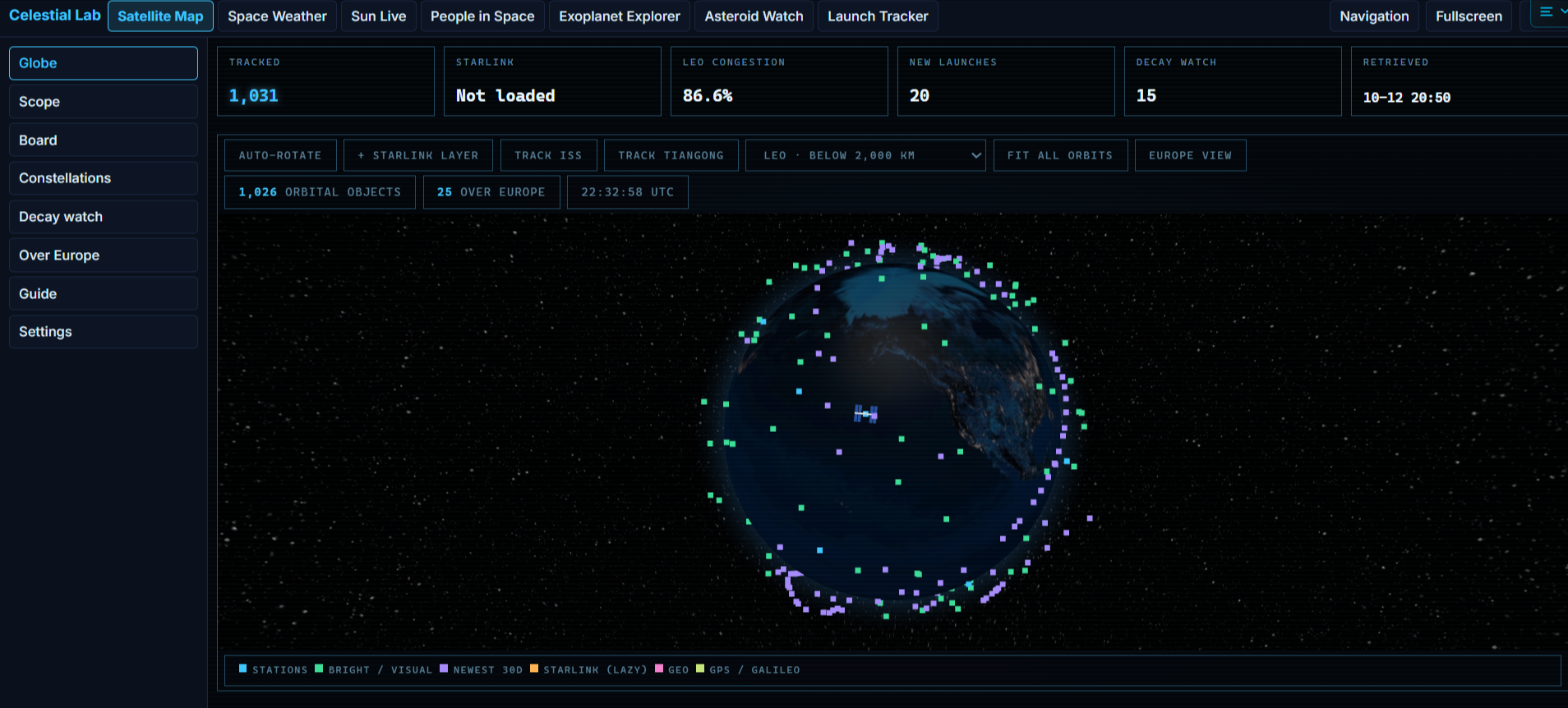Click the Starlink (Lazy) legend swatch

(x=534, y=669)
